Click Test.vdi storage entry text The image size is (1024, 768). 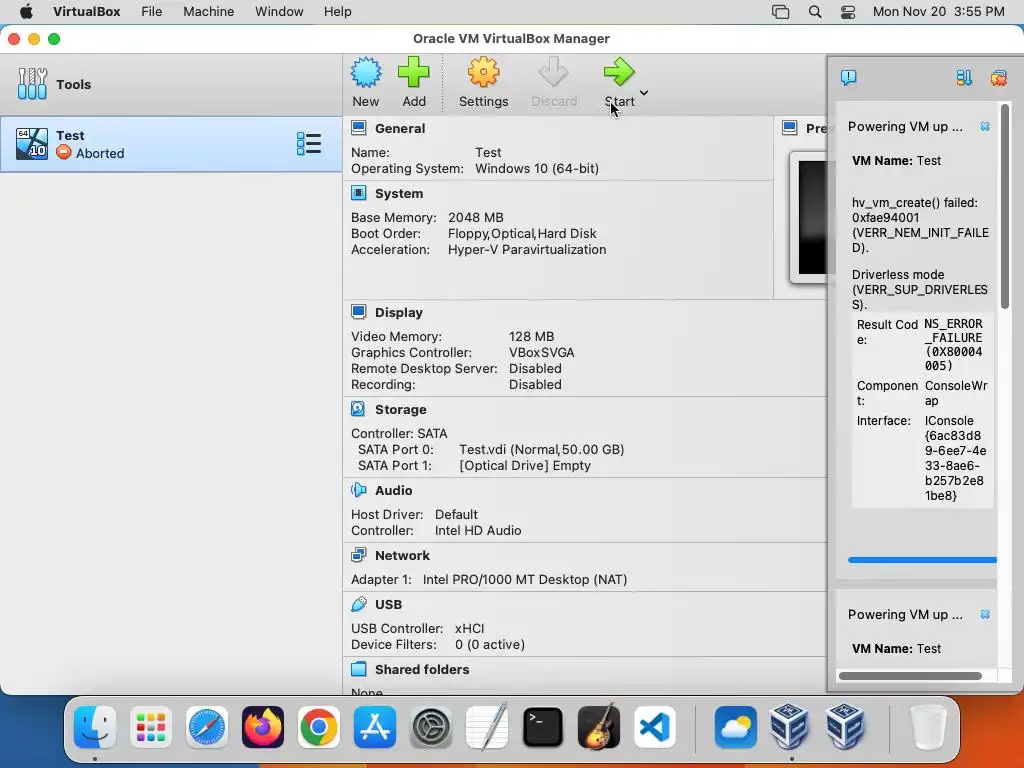click(541, 449)
